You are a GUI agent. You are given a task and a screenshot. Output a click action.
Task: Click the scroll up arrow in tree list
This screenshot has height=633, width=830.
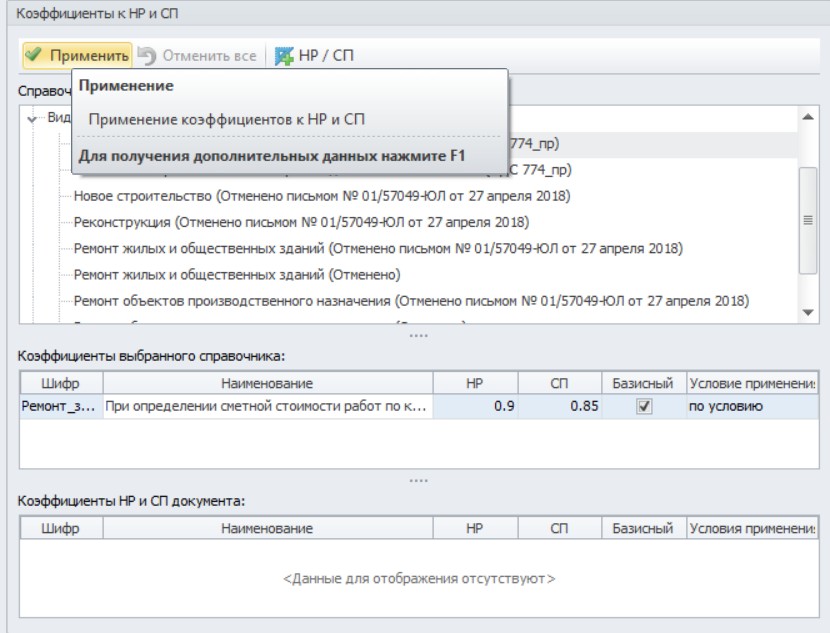coord(808,117)
